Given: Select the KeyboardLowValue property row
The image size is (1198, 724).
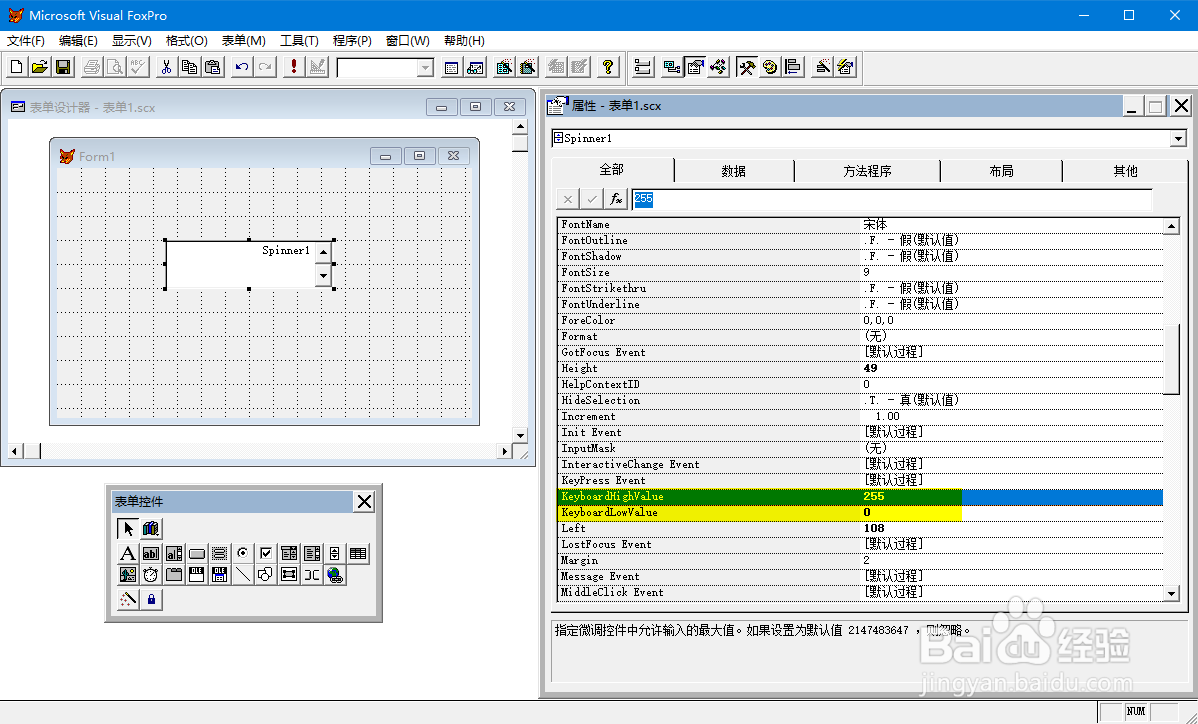Looking at the screenshot, I should pos(860,512).
